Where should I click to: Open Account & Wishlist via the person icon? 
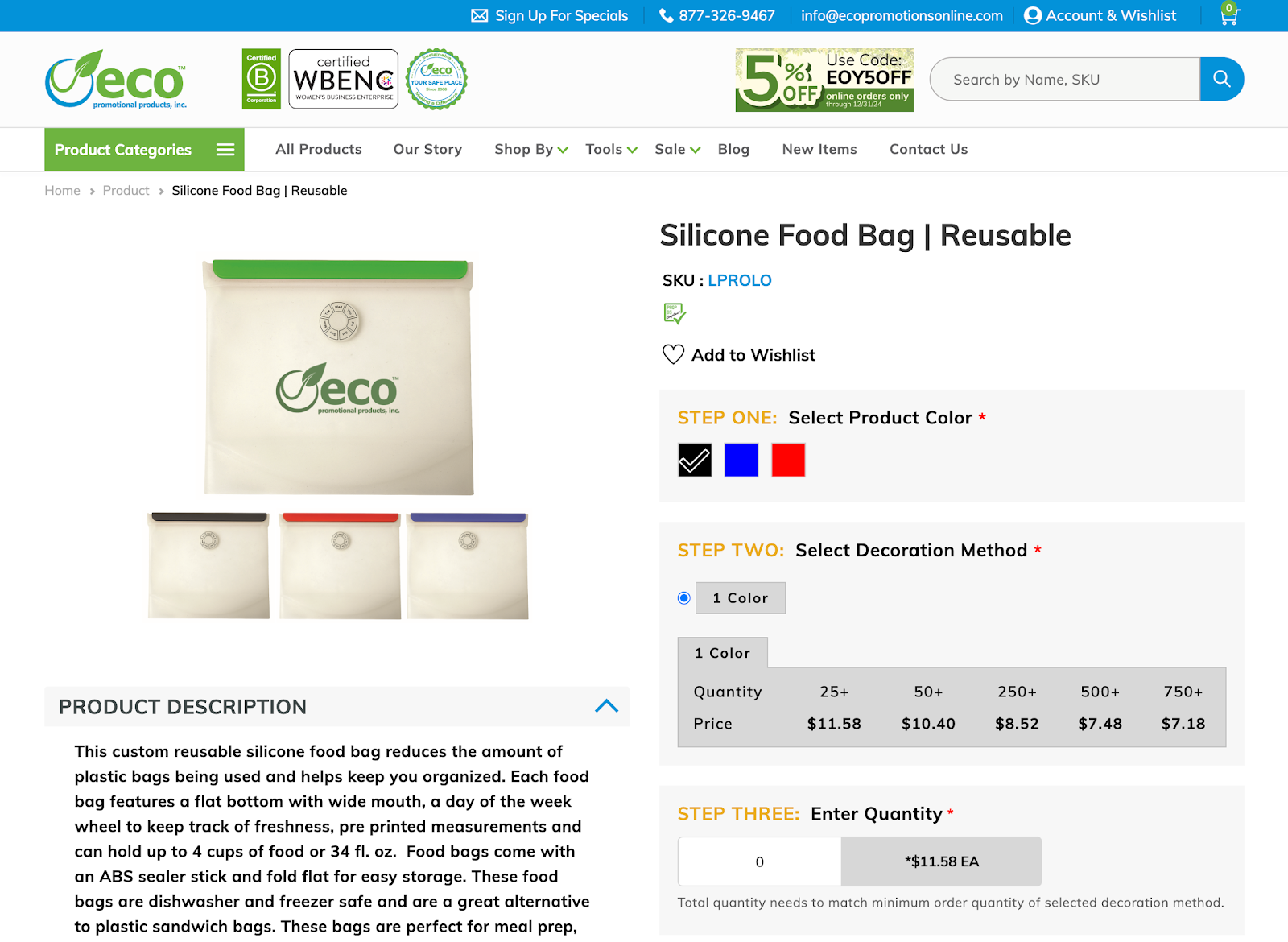[1030, 15]
